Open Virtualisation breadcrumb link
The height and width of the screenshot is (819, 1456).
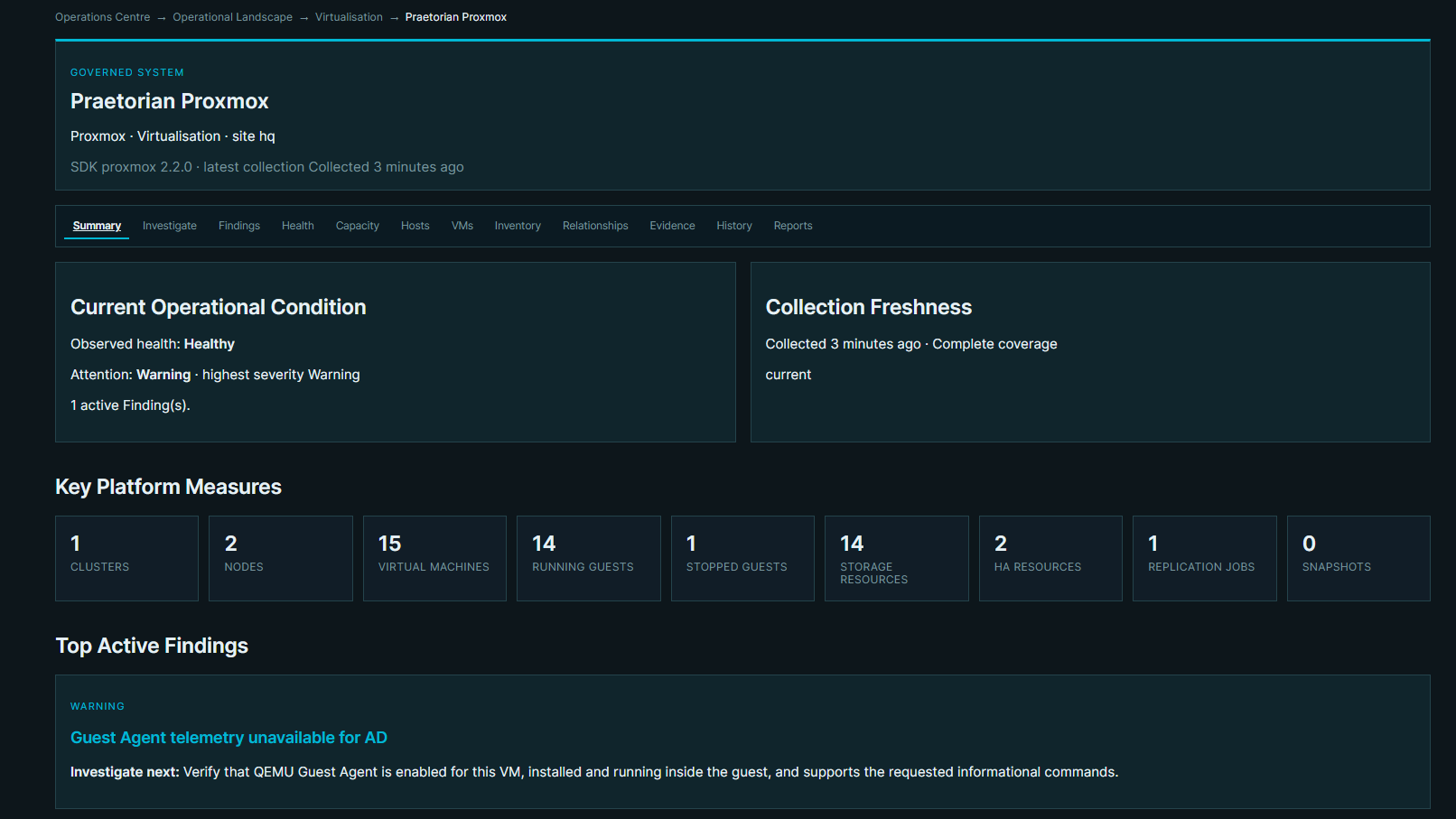pyautogui.click(x=349, y=17)
